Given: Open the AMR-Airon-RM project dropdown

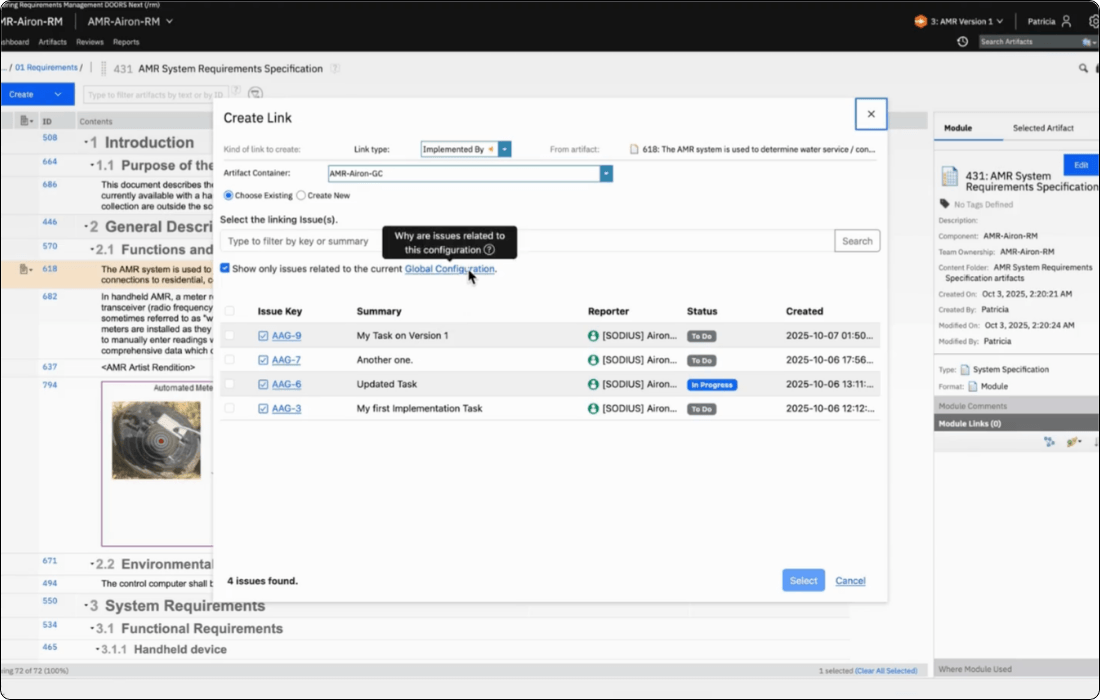Looking at the screenshot, I should coord(130,21).
